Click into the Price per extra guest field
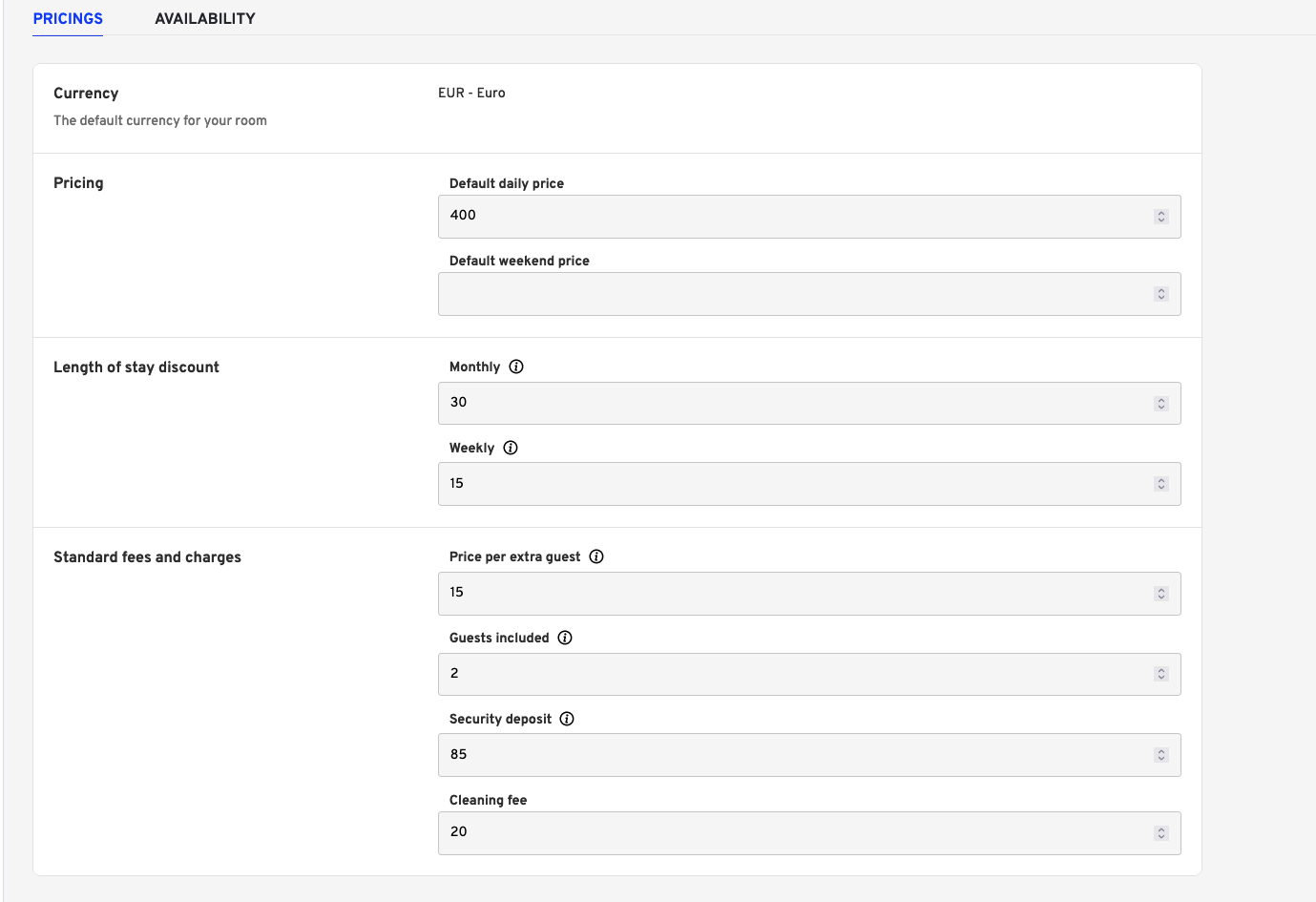The height and width of the screenshot is (902, 1316). coord(809,594)
